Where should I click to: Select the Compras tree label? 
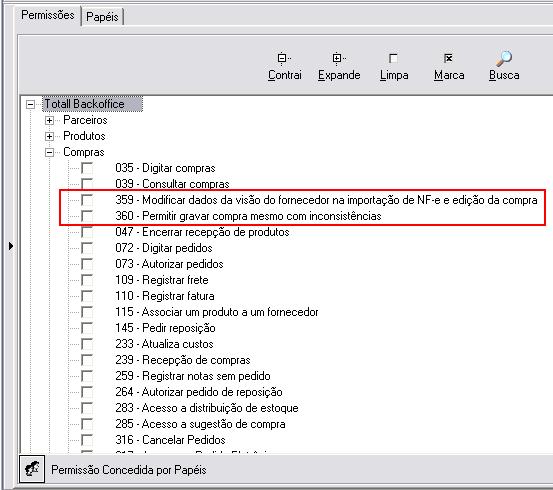[84, 152]
